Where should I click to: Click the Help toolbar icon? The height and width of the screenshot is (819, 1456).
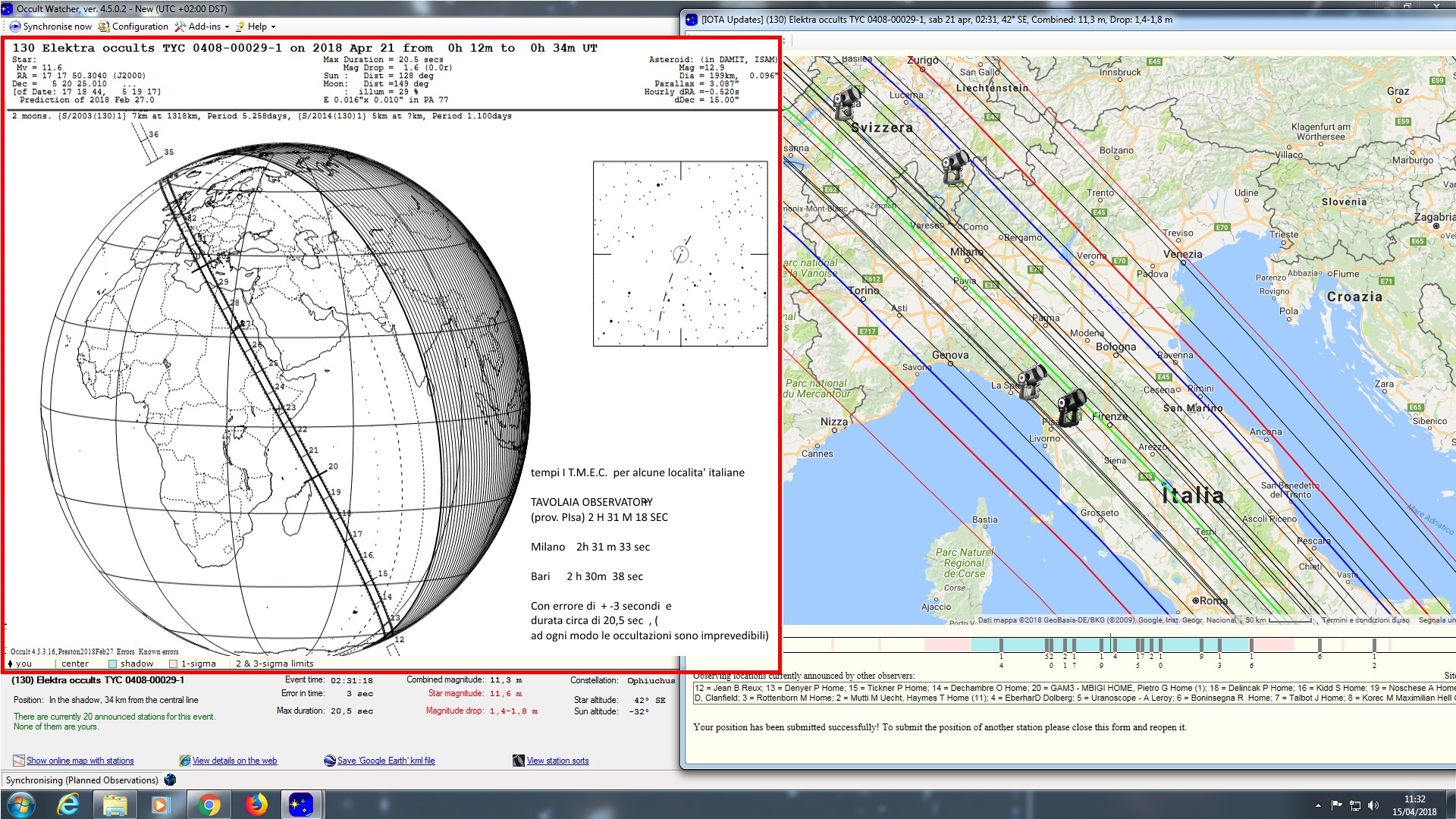click(x=240, y=27)
